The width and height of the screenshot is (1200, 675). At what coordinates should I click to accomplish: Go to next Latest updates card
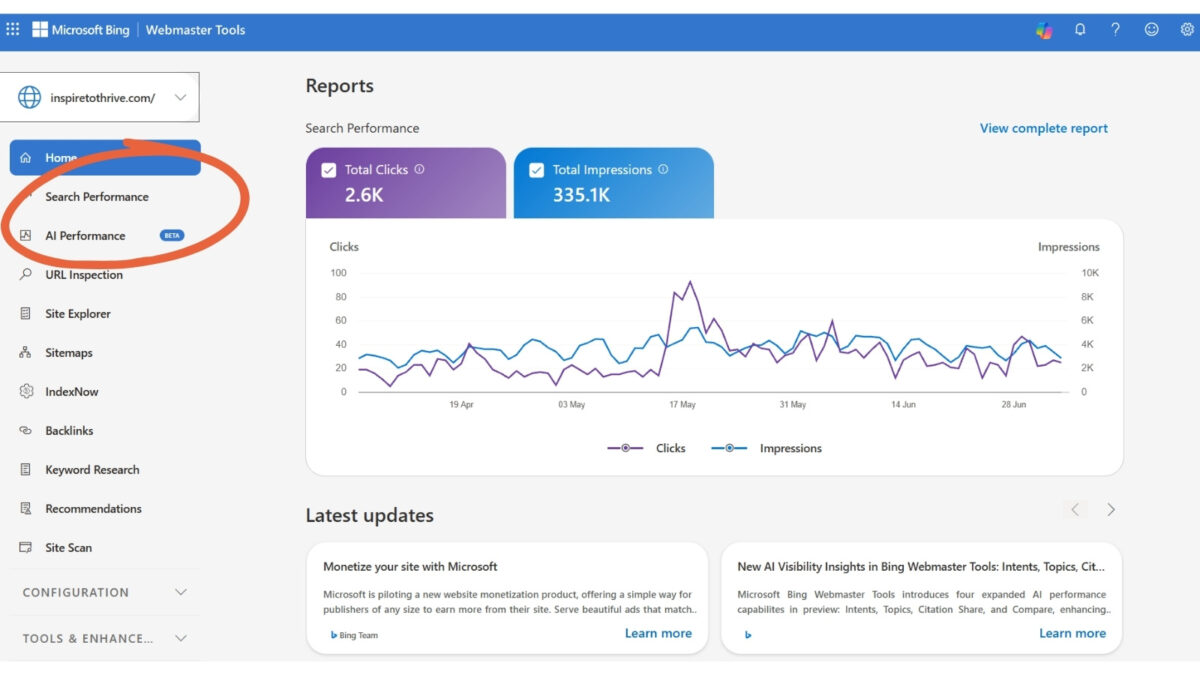pos(1111,510)
